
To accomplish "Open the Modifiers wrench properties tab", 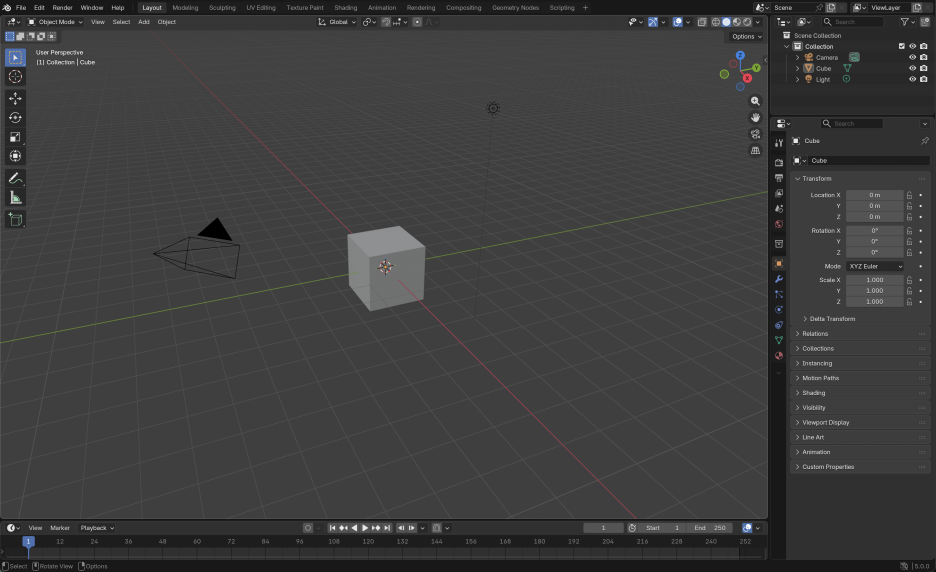I will pyautogui.click(x=778, y=279).
